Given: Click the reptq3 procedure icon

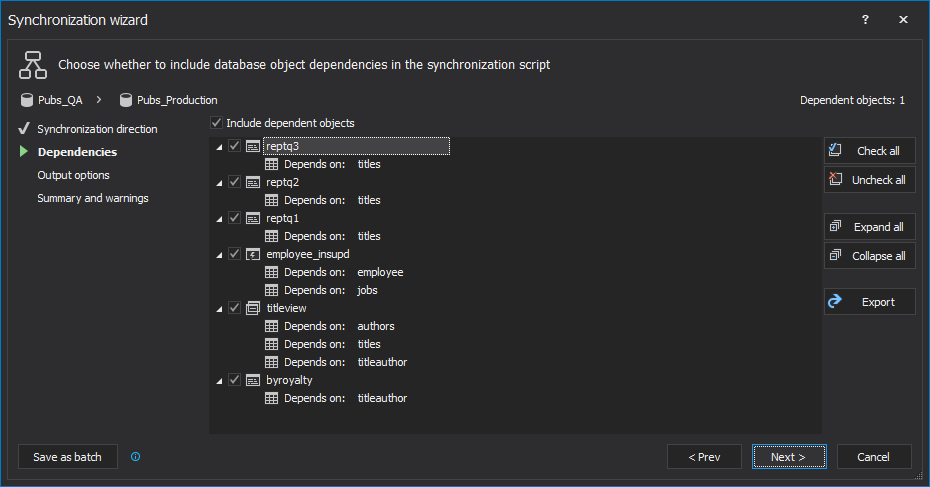Looking at the screenshot, I should click(253, 146).
